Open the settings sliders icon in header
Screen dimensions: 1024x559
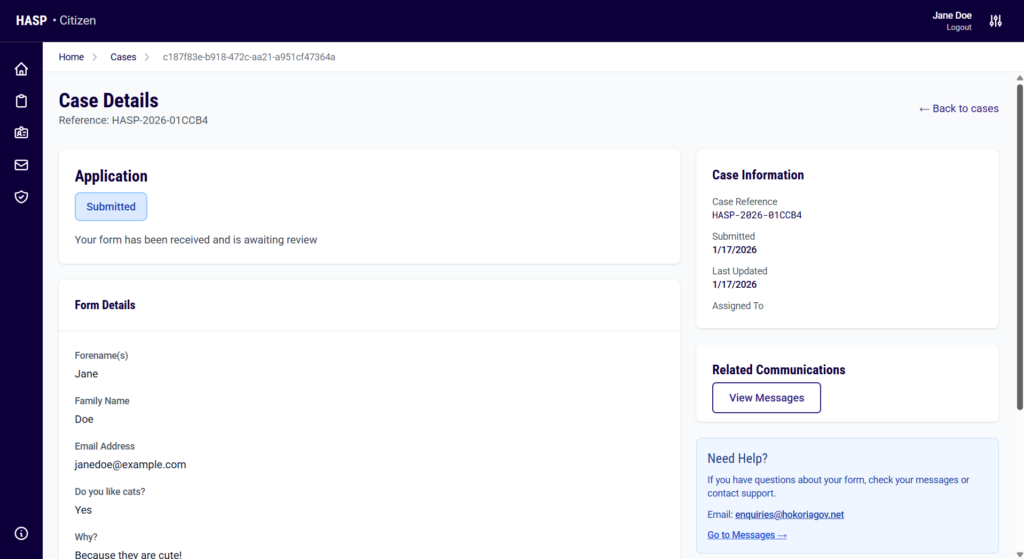995,21
